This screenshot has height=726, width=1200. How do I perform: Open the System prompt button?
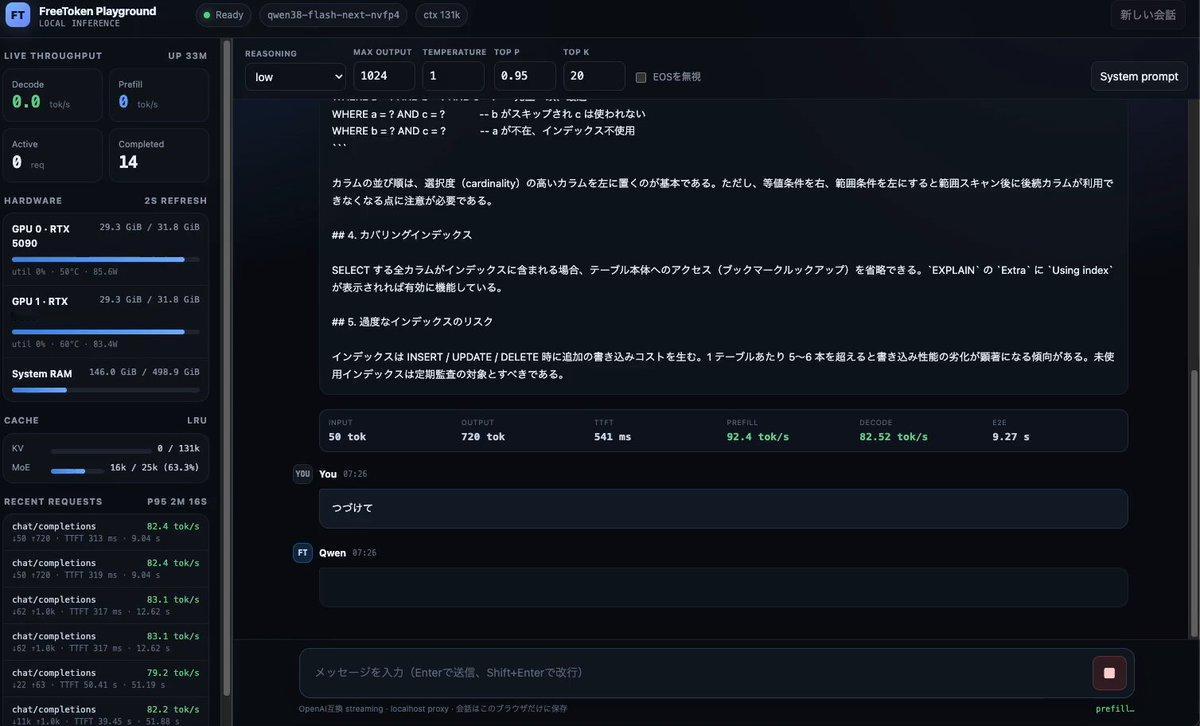[1139, 77]
